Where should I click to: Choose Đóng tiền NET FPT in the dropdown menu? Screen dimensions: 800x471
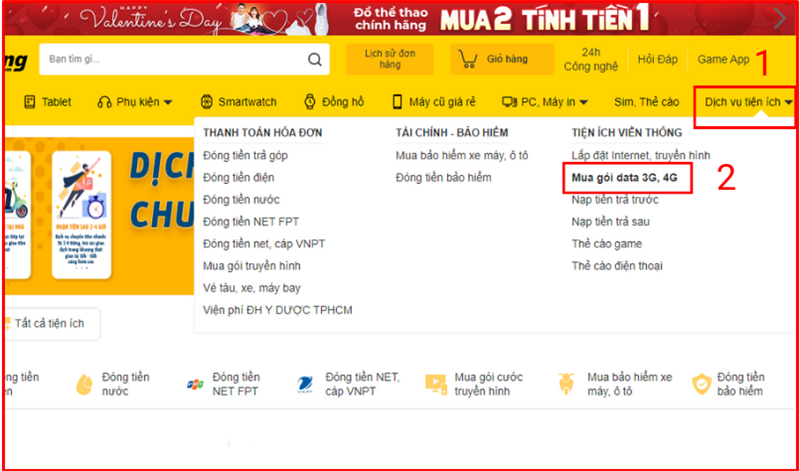click(251, 222)
